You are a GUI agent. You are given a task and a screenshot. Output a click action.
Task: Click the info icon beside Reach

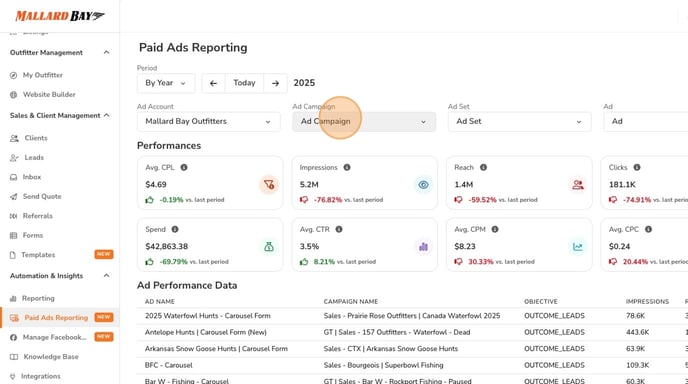(x=483, y=167)
